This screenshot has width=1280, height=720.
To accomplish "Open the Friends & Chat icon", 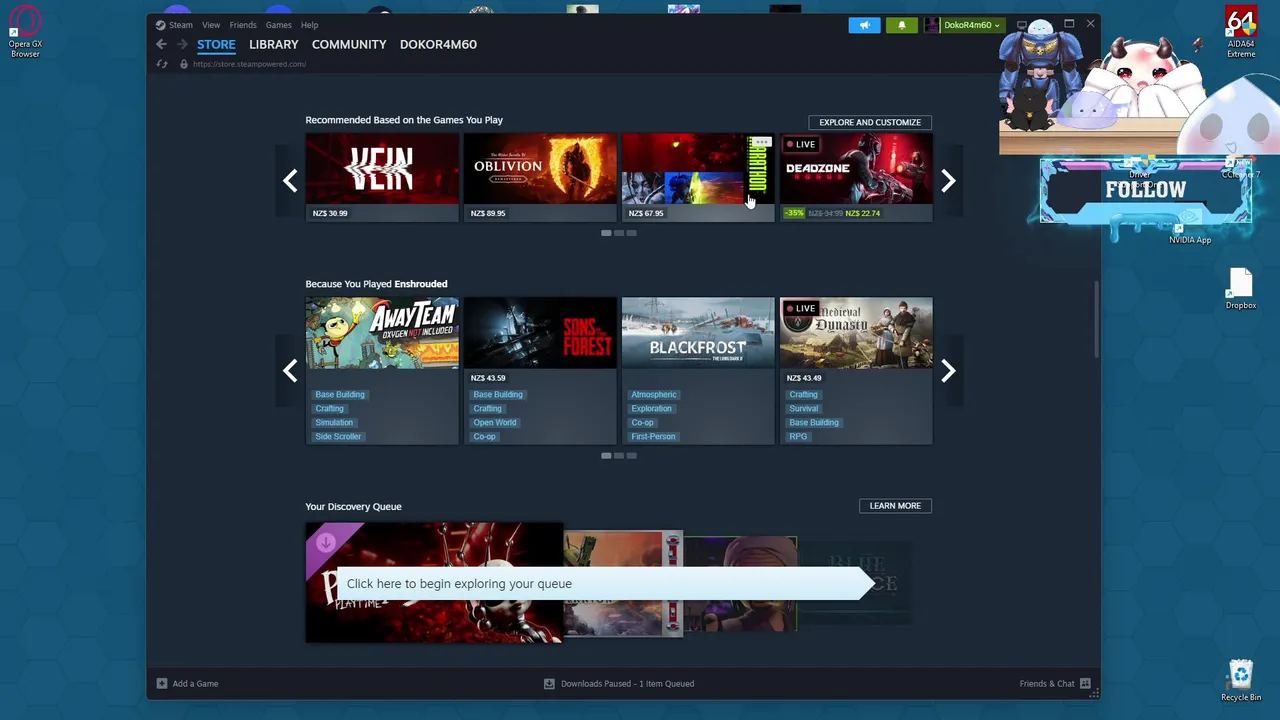I will pyautogui.click(x=1085, y=684).
